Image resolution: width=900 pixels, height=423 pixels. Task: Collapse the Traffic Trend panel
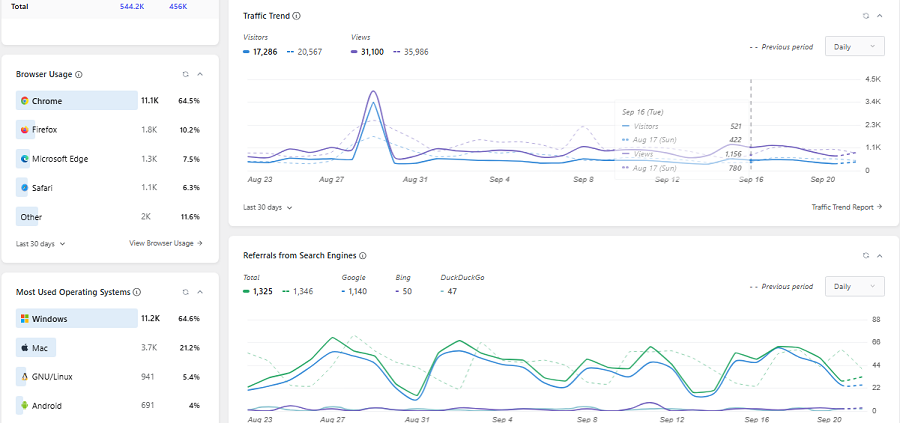click(879, 16)
